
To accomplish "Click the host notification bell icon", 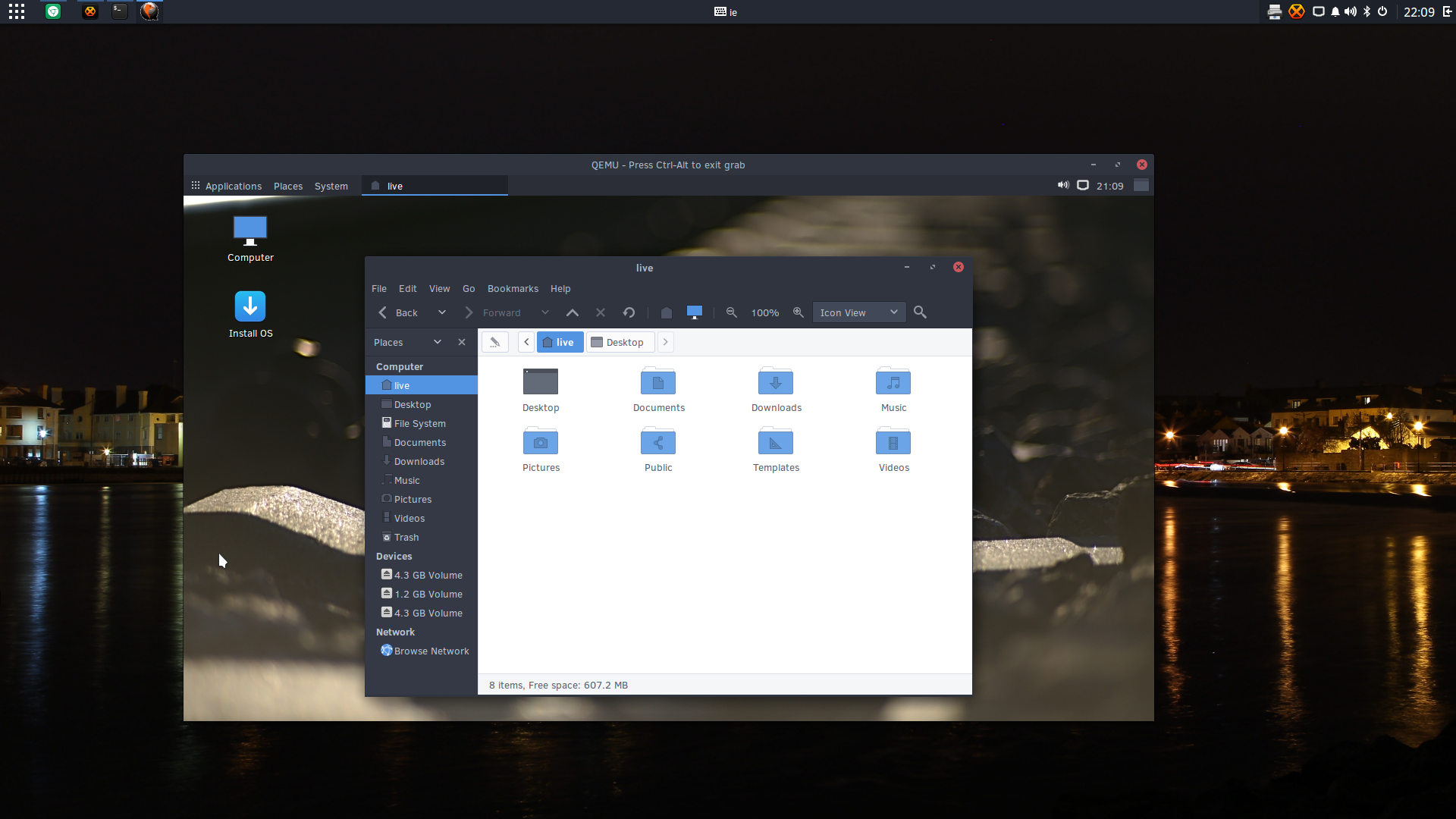I will pos(1335,11).
